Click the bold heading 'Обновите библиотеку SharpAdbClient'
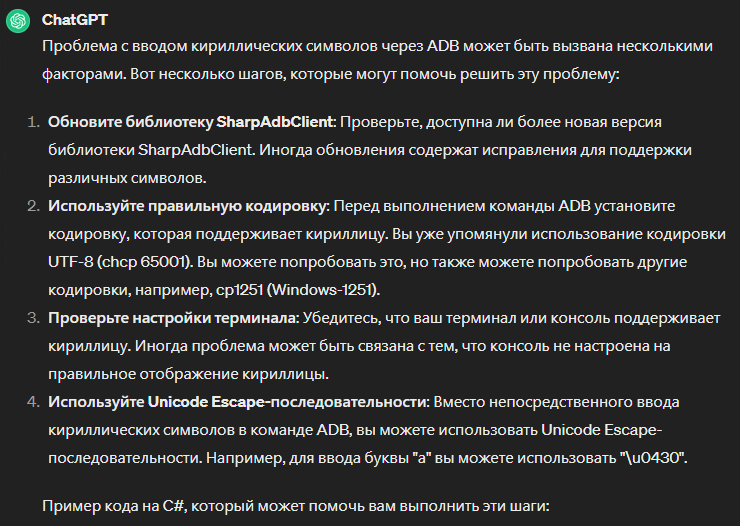740x526 pixels. coord(192,122)
